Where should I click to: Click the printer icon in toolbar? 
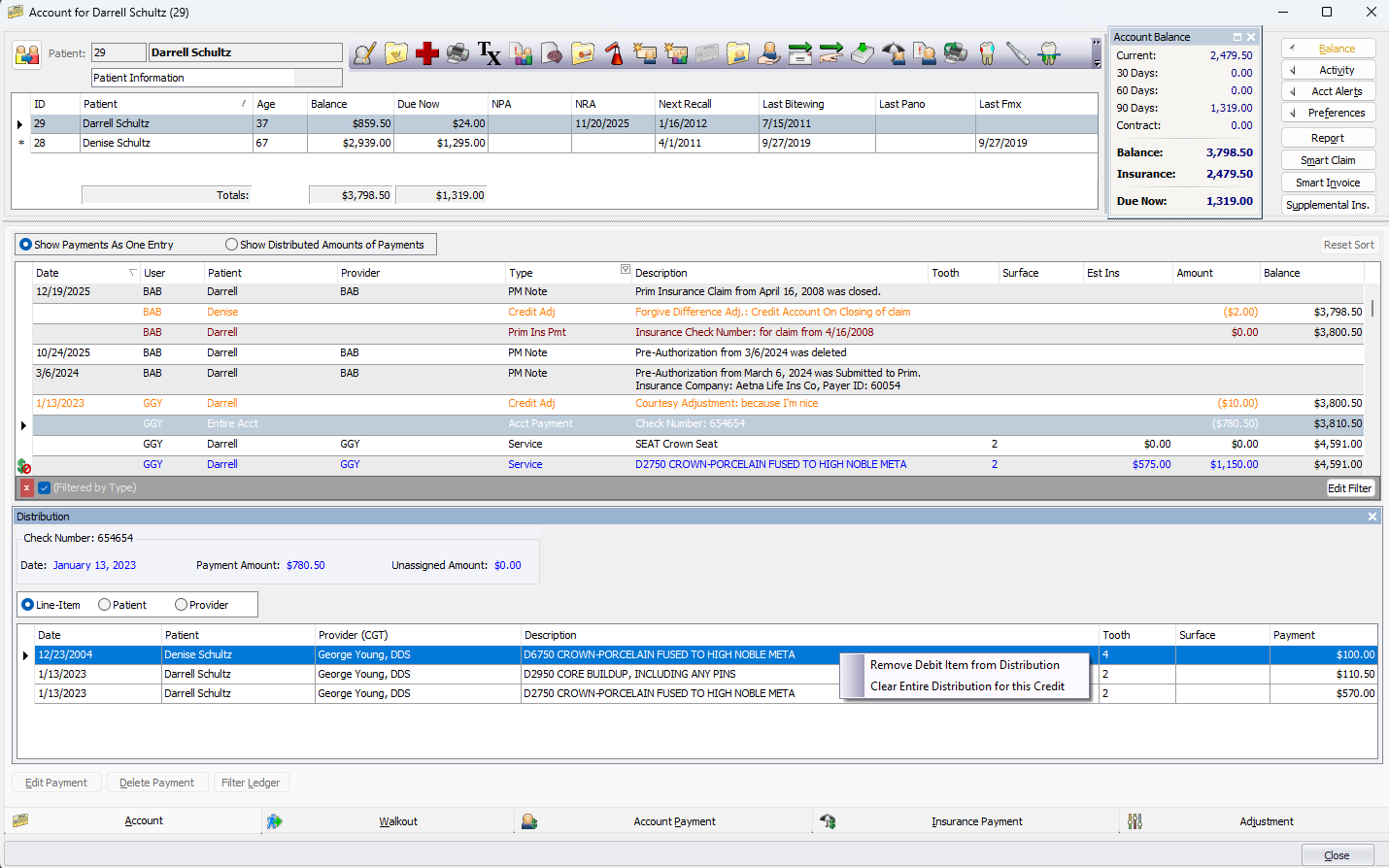click(x=458, y=53)
